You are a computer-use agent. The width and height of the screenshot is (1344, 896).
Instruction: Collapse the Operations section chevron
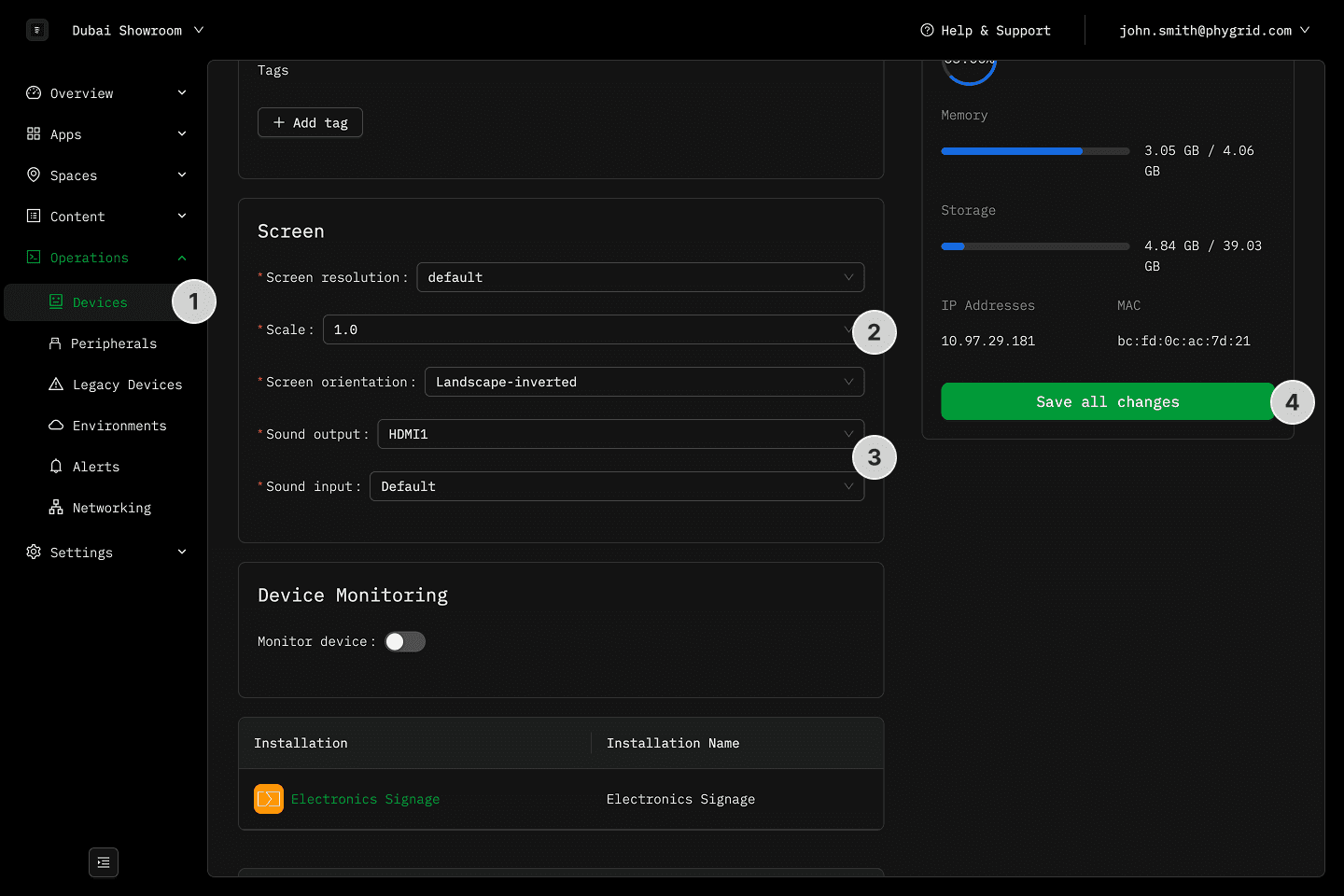(182, 258)
